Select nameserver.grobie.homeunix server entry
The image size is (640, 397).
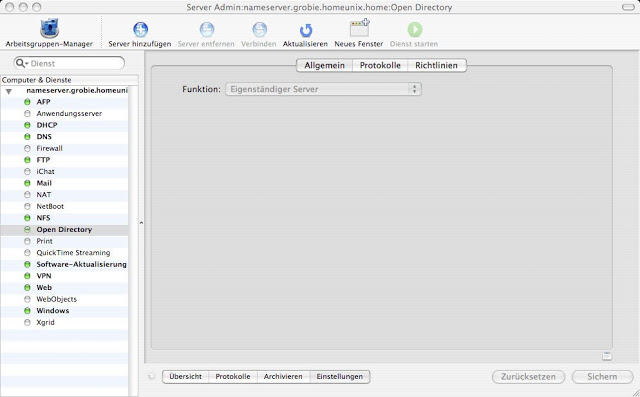pyautogui.click(x=64, y=91)
